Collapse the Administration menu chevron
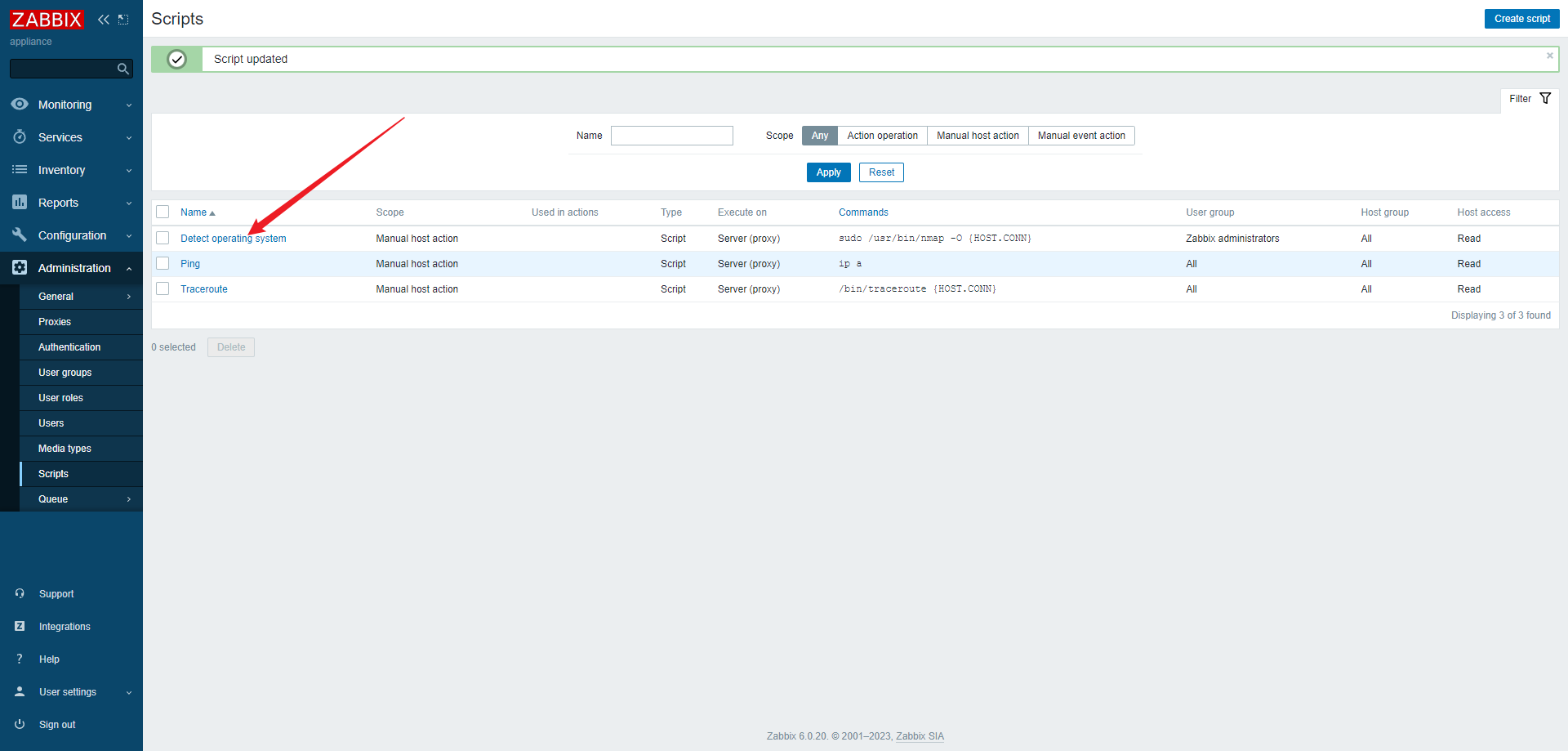Viewport: 1568px width, 751px height. point(129,268)
